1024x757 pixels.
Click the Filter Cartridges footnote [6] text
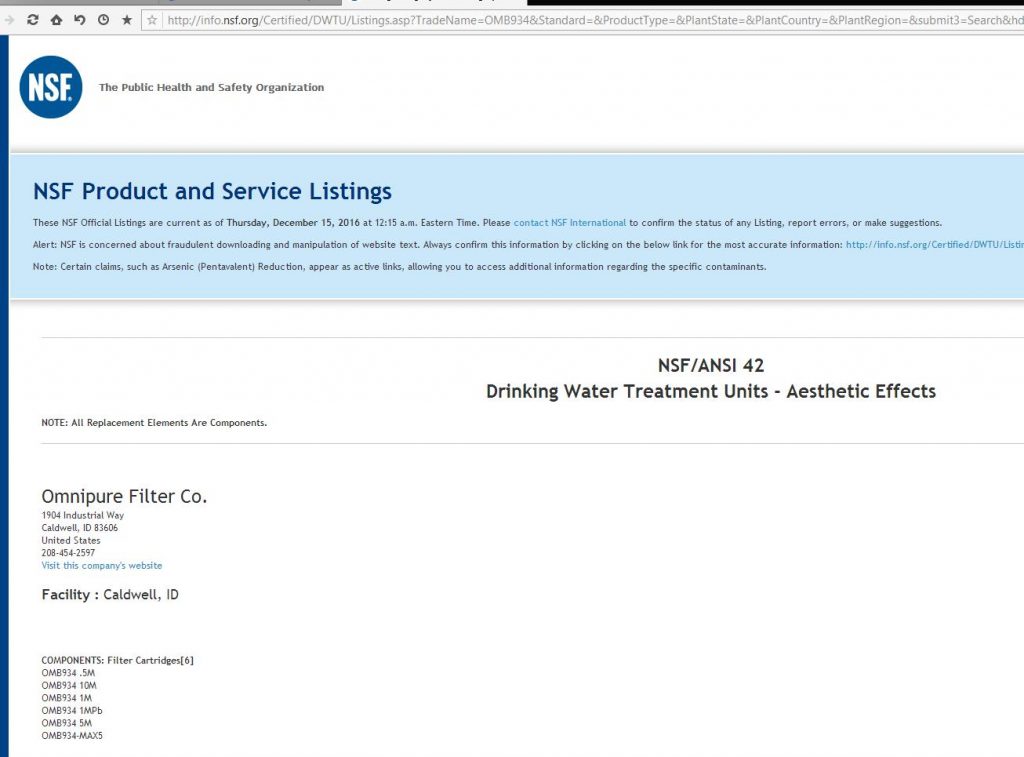186,660
